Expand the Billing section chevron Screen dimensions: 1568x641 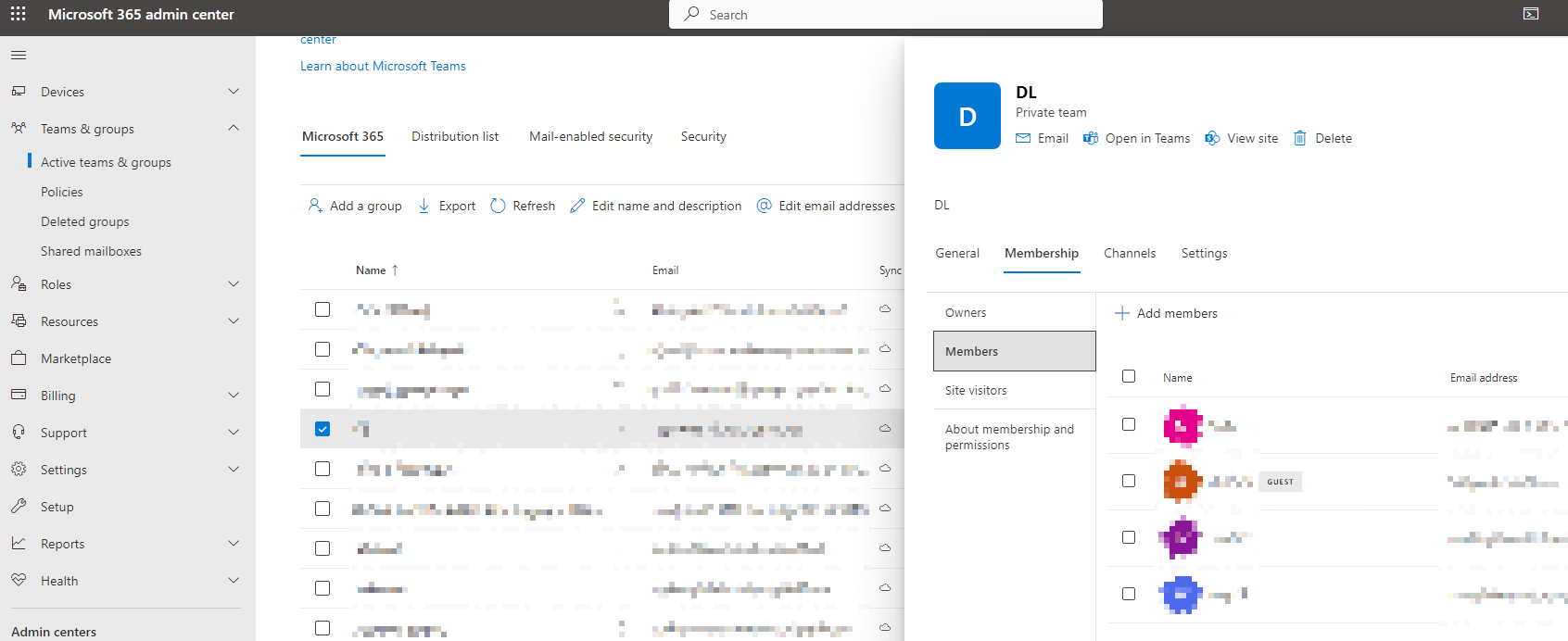pos(234,395)
